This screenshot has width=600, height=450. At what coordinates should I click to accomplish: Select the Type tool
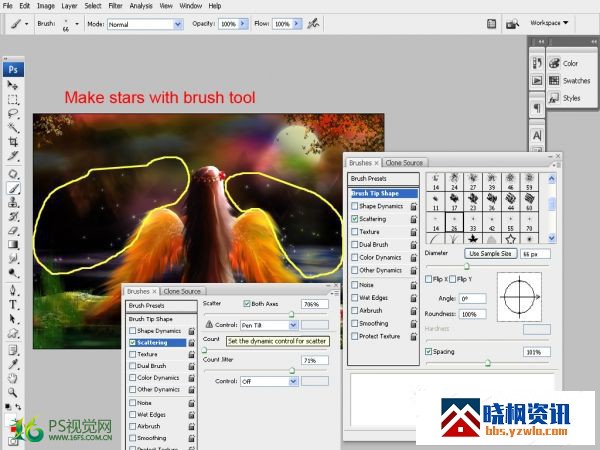13,305
